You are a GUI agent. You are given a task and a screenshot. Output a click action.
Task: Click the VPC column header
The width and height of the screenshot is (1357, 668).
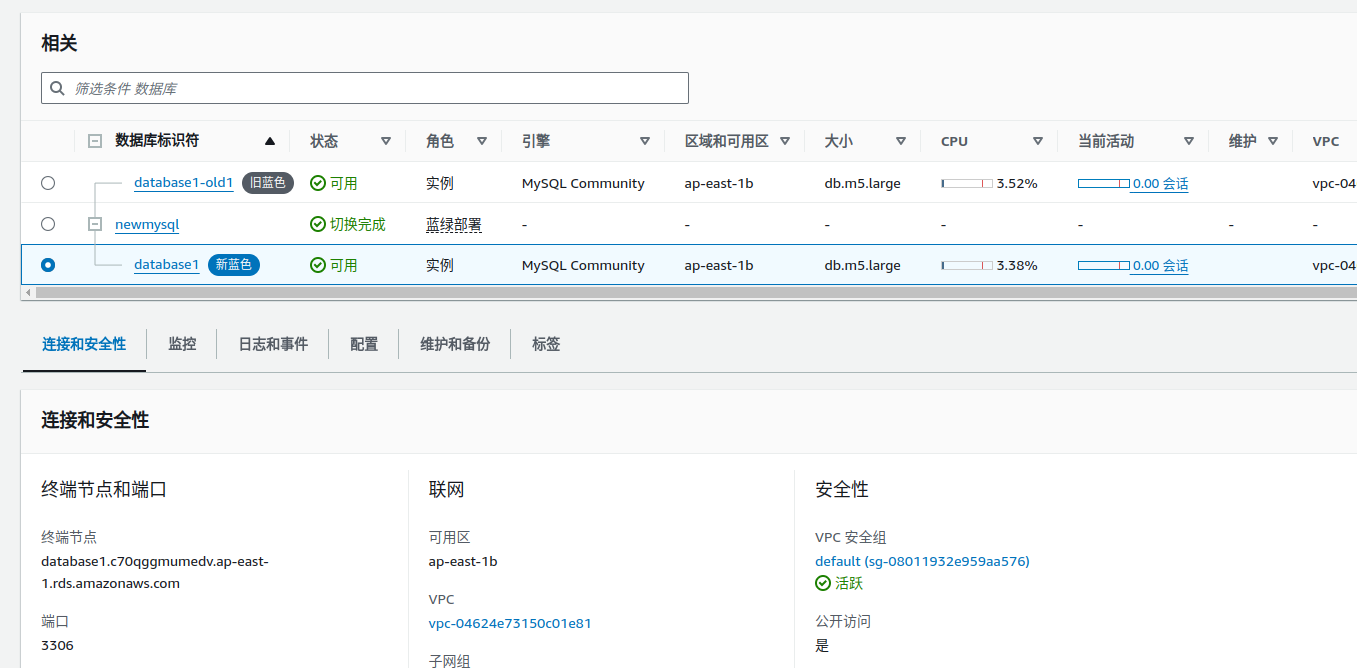point(1325,141)
